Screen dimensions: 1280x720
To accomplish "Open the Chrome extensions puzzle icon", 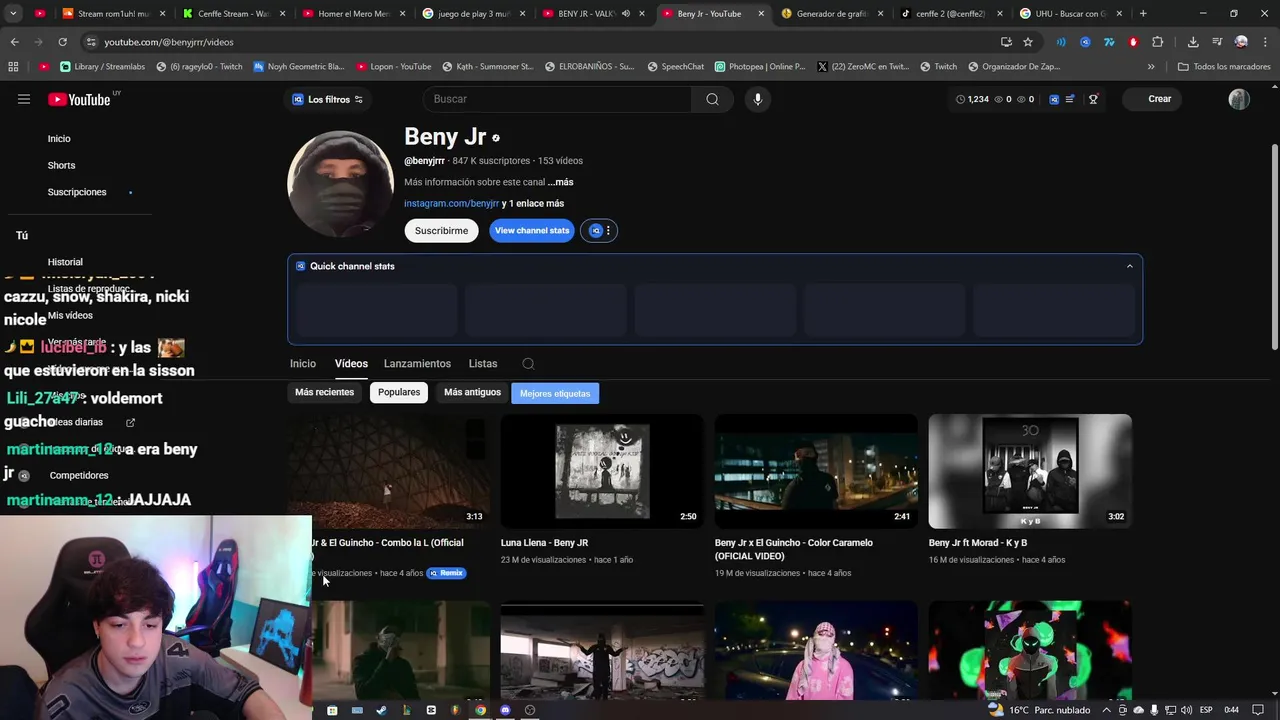I will pos(1157,42).
